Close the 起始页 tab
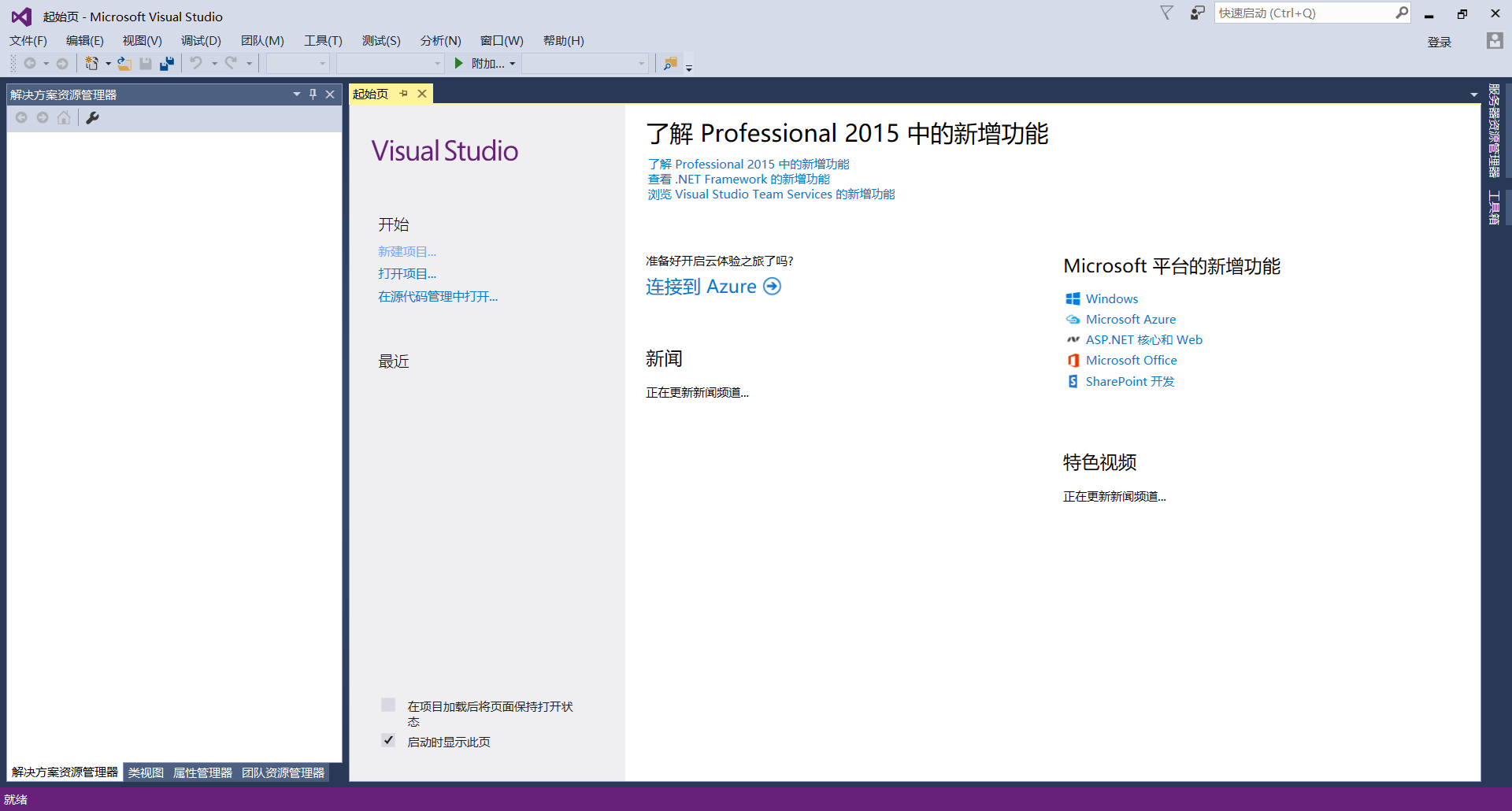 [x=422, y=94]
